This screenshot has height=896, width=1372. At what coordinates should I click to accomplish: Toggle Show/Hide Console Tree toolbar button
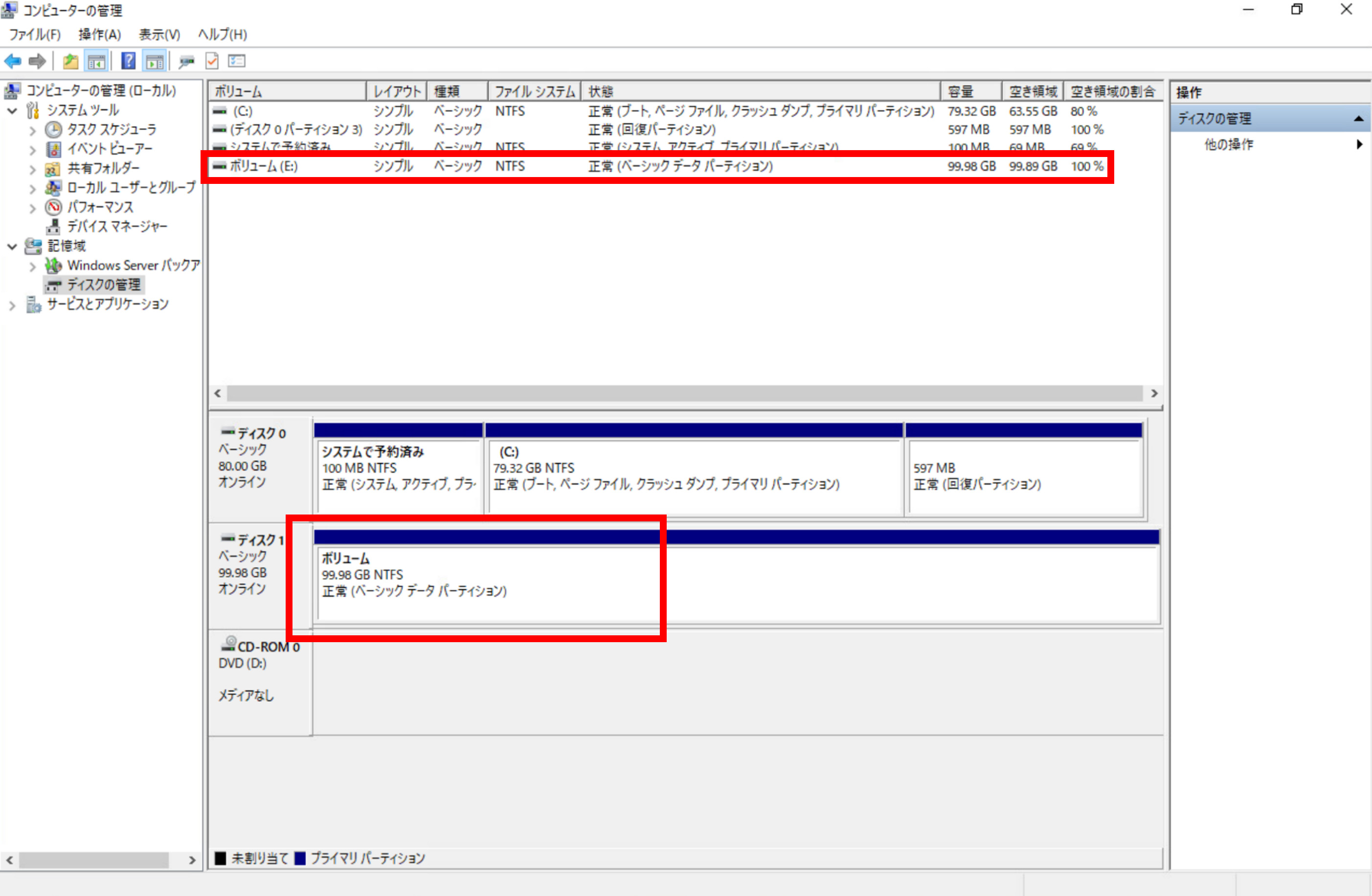[x=96, y=61]
